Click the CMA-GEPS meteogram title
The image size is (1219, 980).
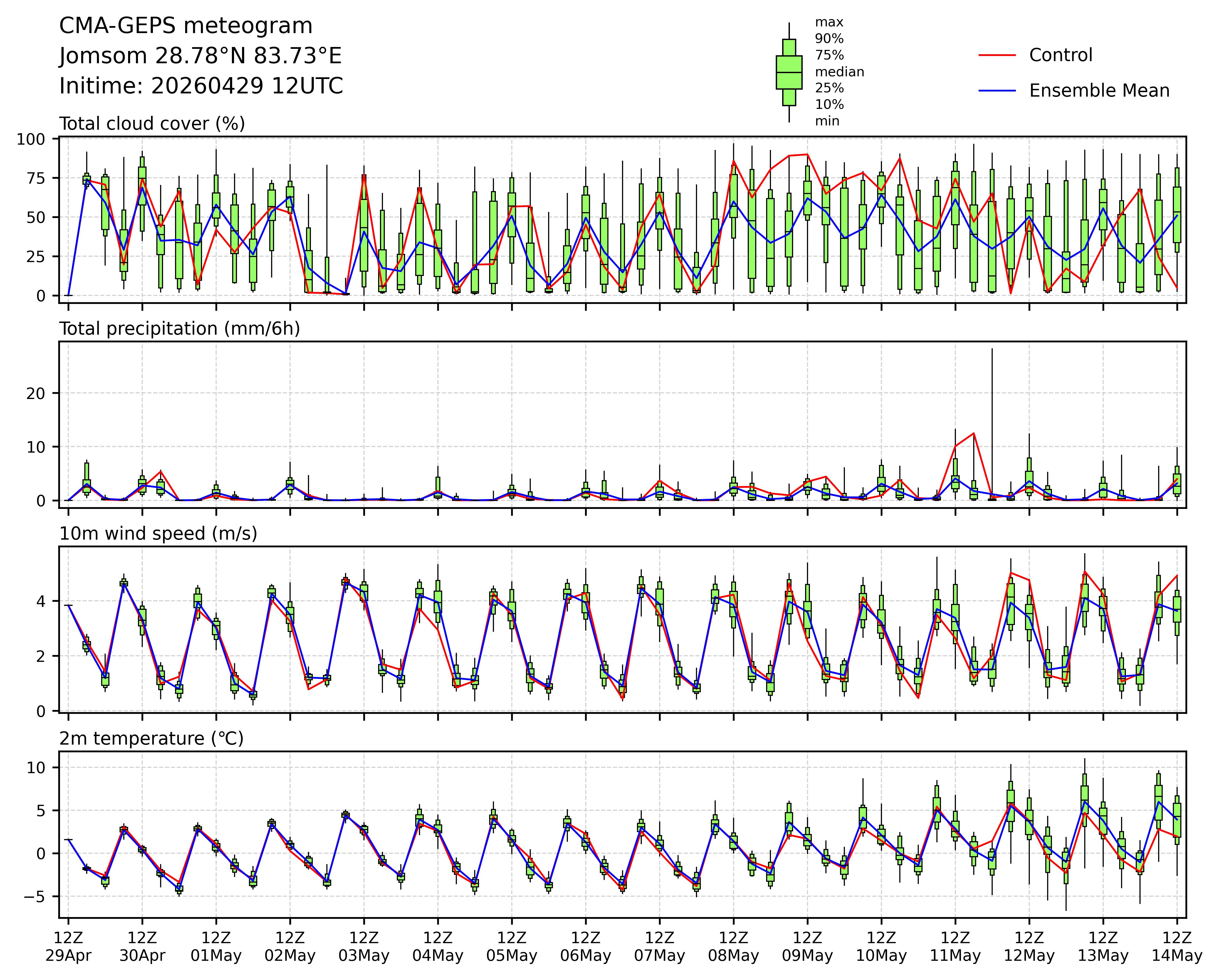pyautogui.click(x=185, y=26)
